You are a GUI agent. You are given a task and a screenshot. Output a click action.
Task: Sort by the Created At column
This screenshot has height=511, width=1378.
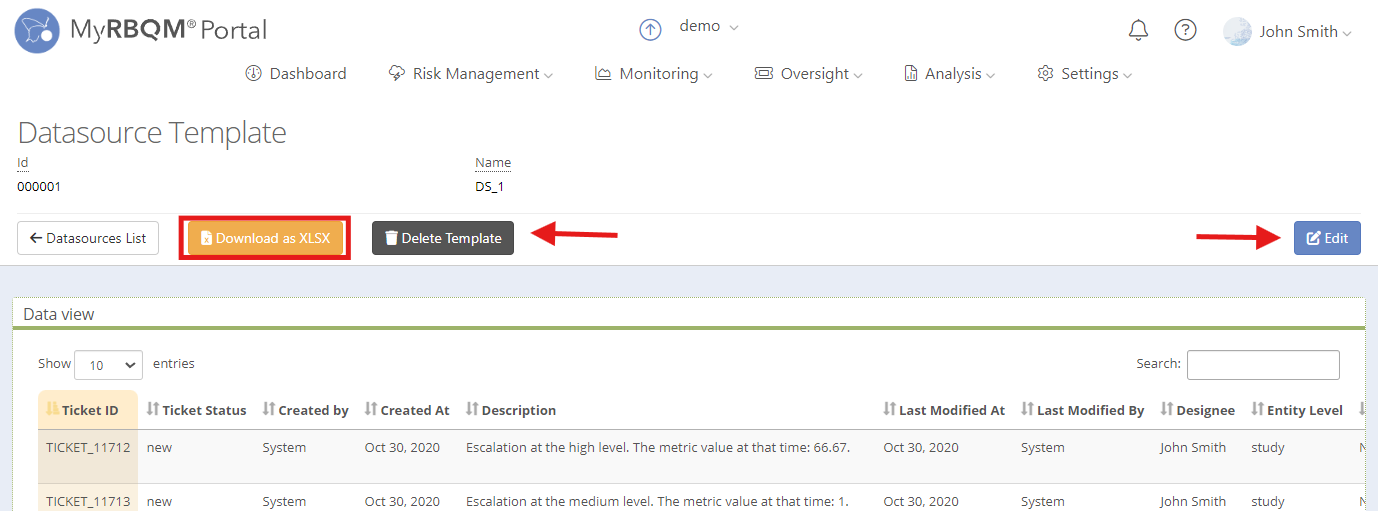click(x=407, y=410)
